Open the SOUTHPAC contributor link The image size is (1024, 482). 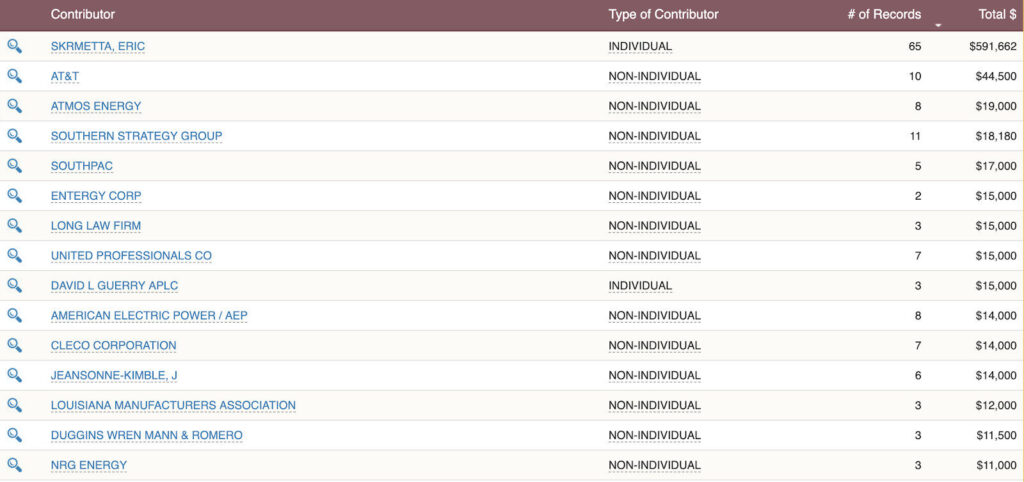82,166
